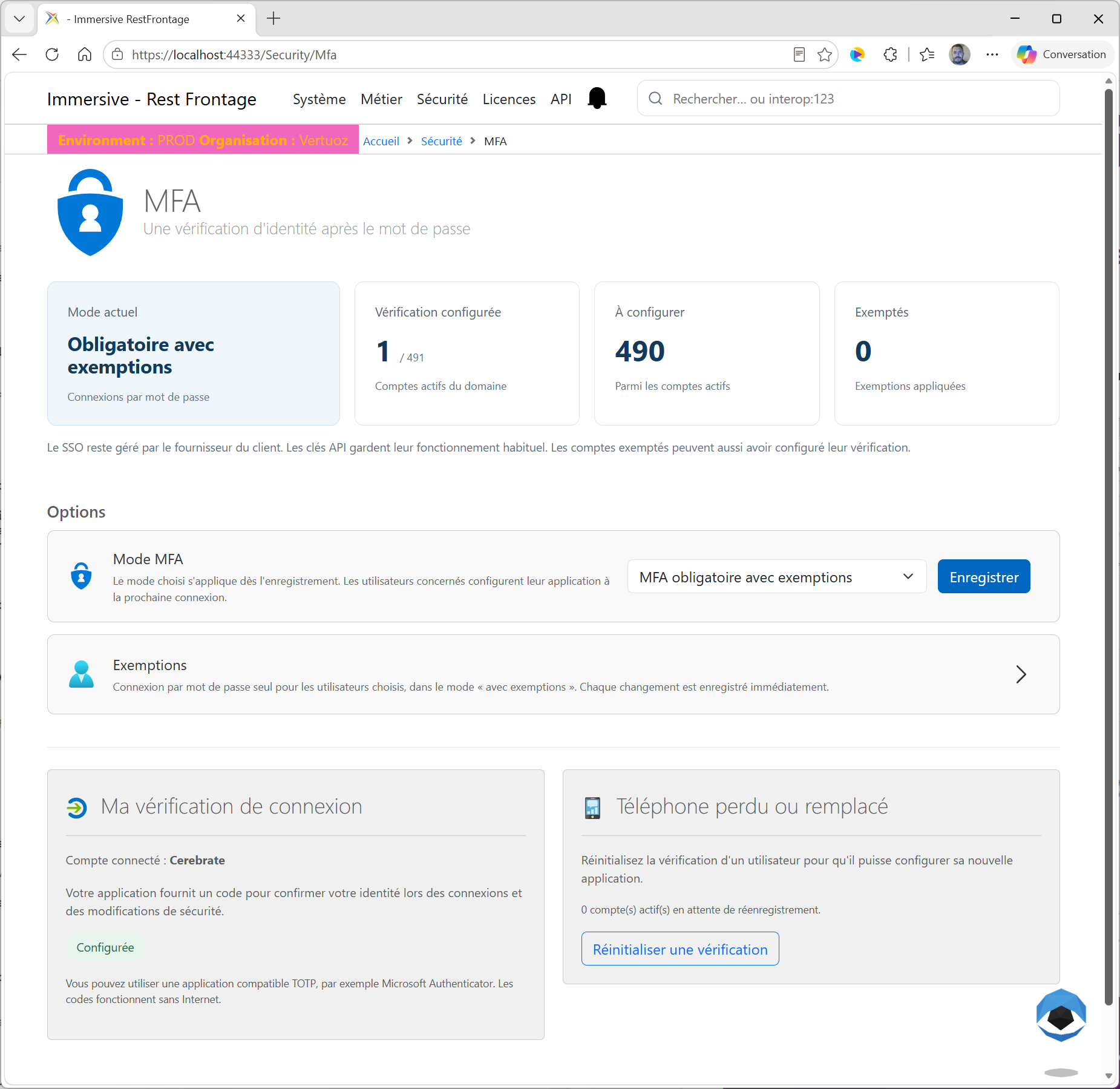The width and height of the screenshot is (1120, 1089).
Task: Click the site info lock icon in address bar
Action: point(118,54)
